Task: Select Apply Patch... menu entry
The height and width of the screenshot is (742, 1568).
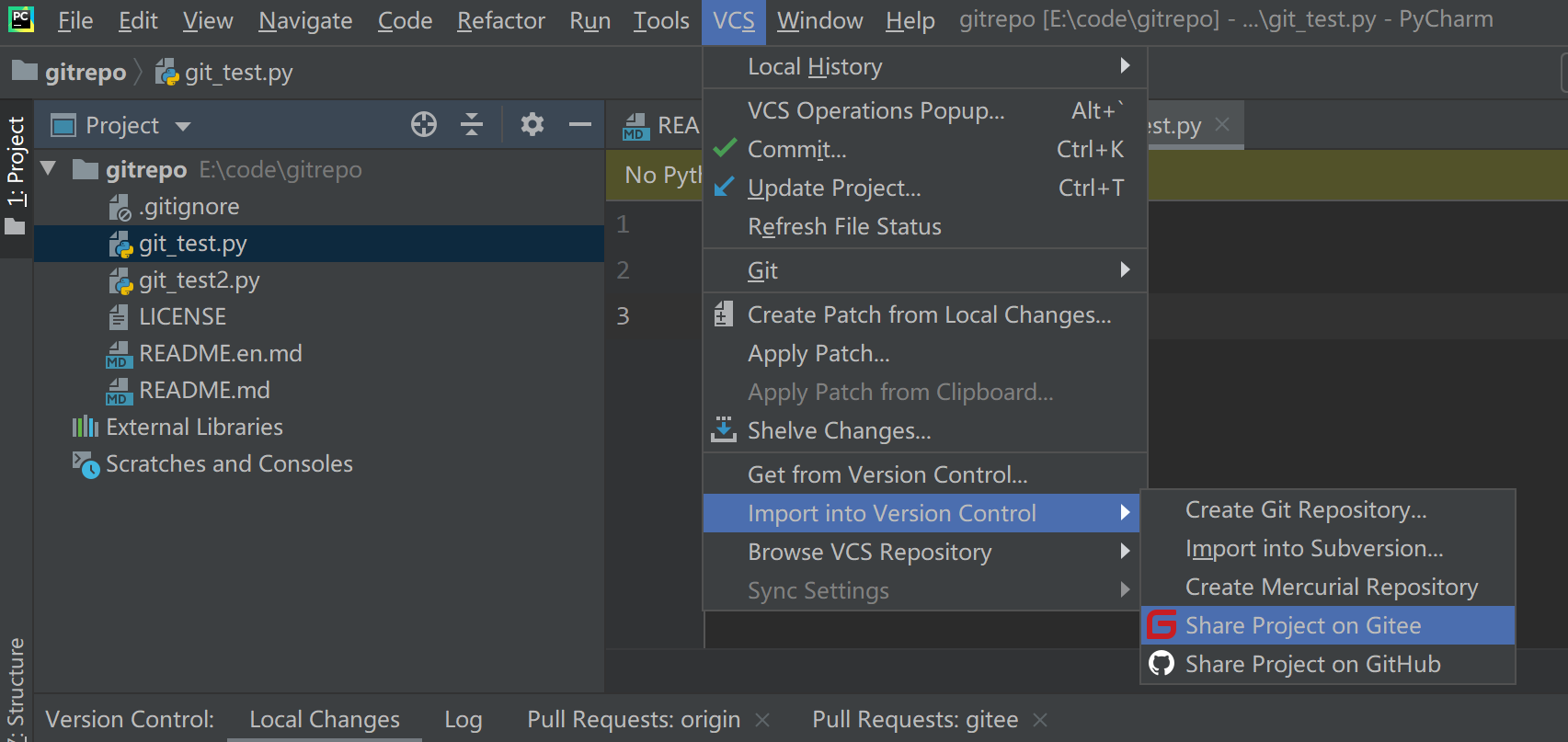Action: point(924,353)
